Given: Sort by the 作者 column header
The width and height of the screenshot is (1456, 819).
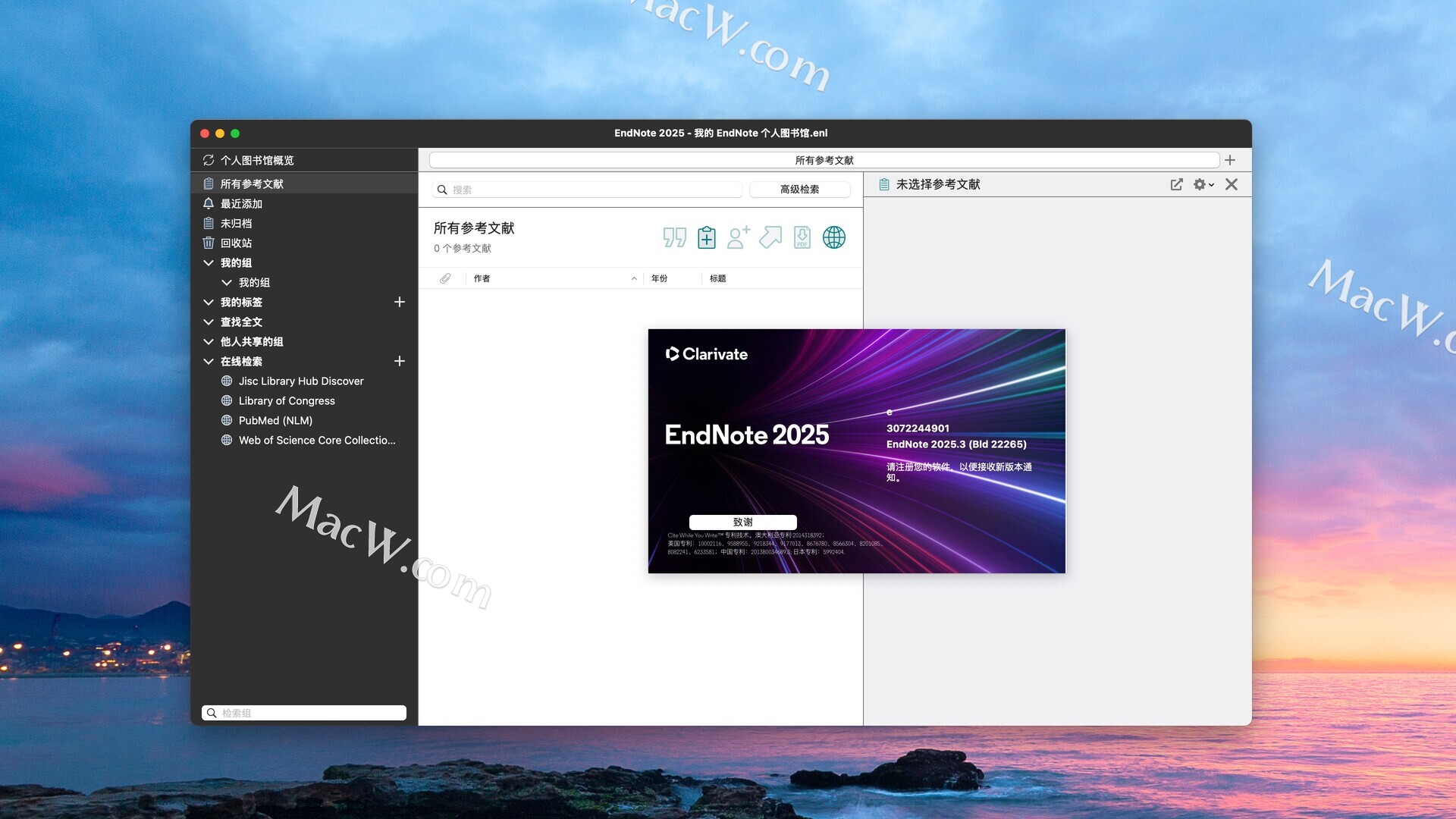Looking at the screenshot, I should (x=482, y=278).
